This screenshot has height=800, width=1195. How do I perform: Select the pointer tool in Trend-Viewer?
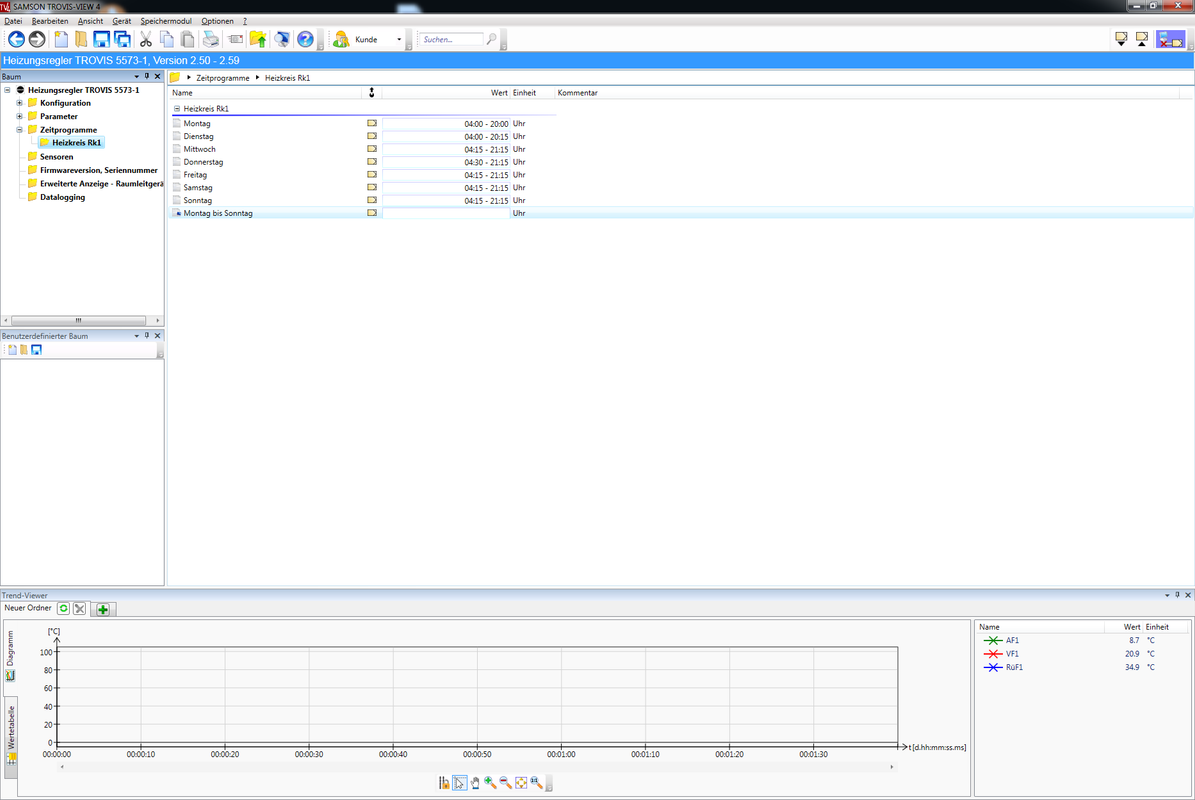(460, 782)
